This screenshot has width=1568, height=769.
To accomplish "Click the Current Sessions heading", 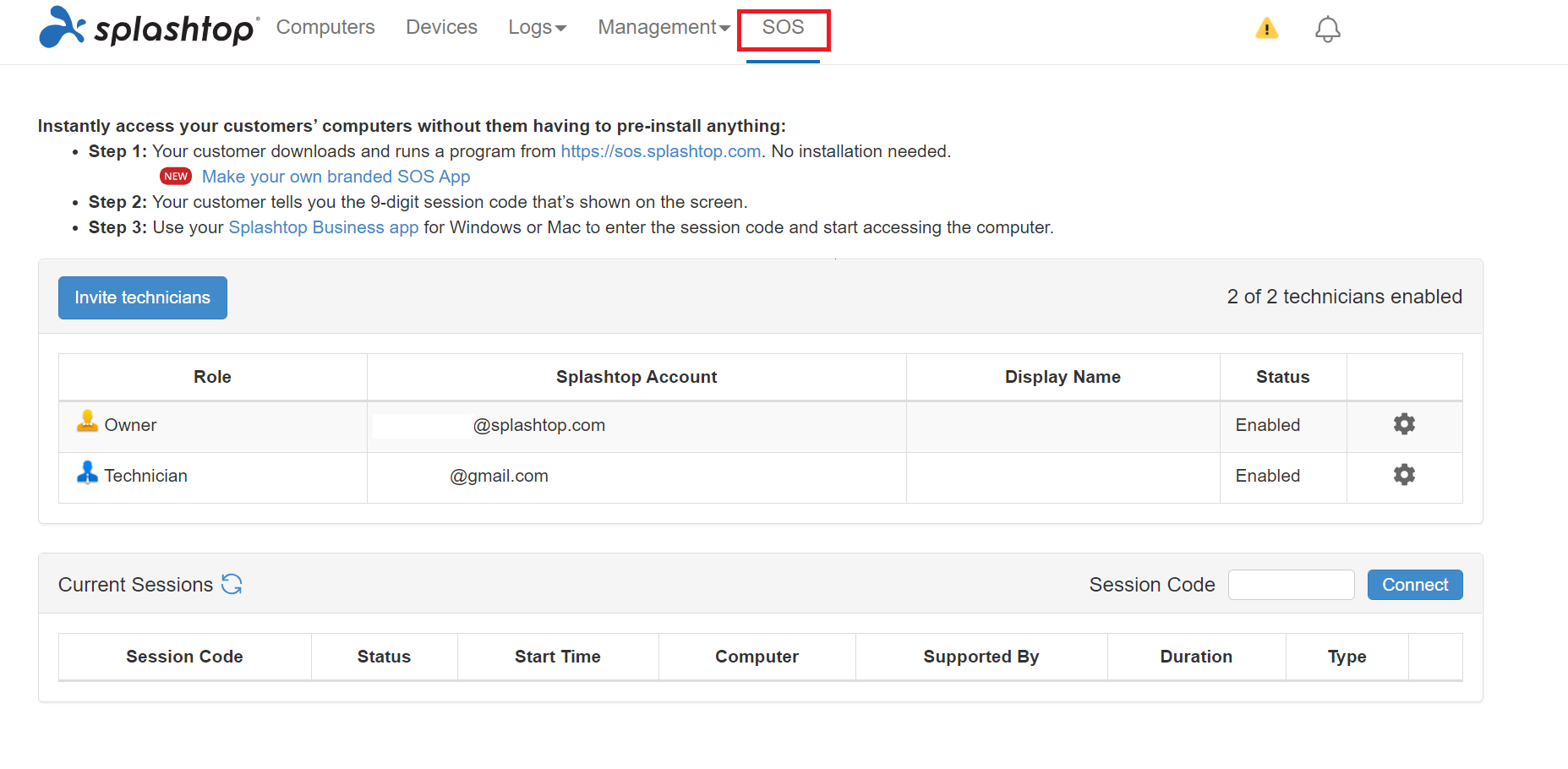I will [135, 585].
